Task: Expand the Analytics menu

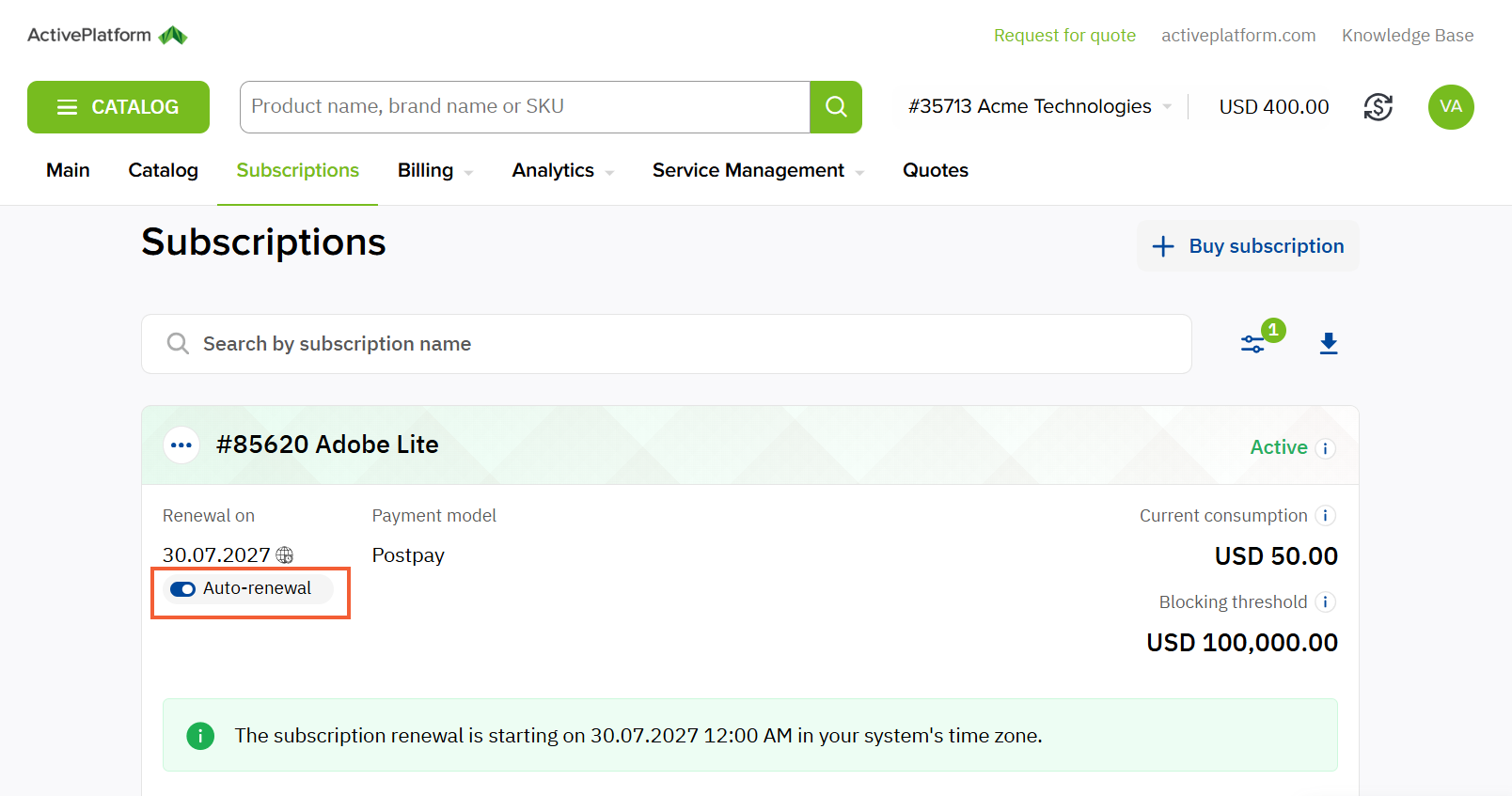Action: pyautogui.click(x=563, y=170)
